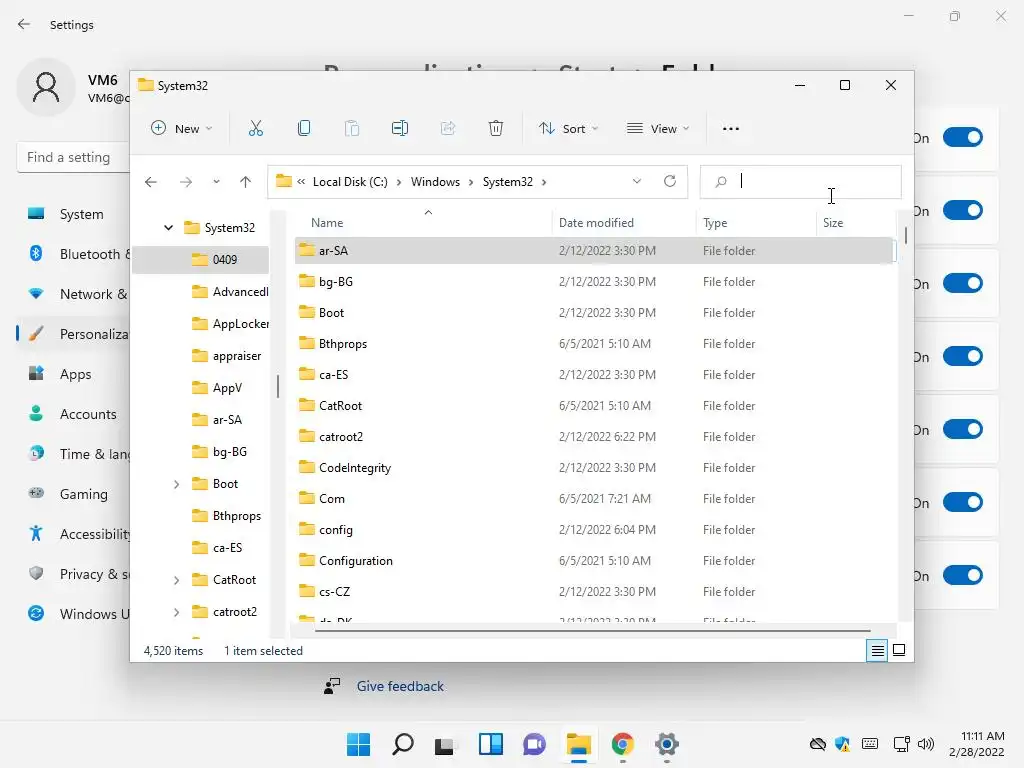Go forward with Explorer forward arrow
This screenshot has height=768, width=1024.
click(x=186, y=182)
